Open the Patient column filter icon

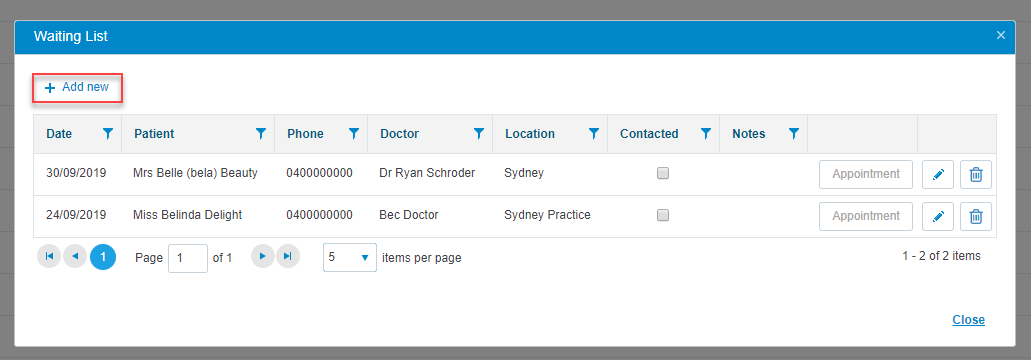(261, 133)
